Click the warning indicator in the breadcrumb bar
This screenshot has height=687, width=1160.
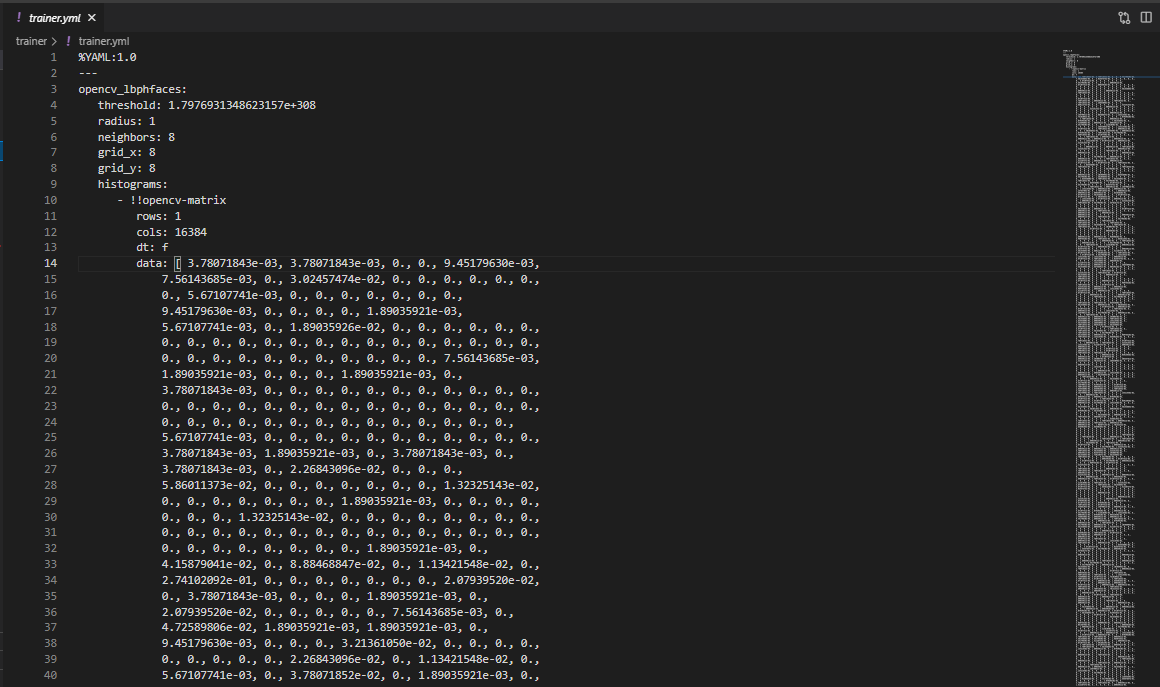pos(67,41)
